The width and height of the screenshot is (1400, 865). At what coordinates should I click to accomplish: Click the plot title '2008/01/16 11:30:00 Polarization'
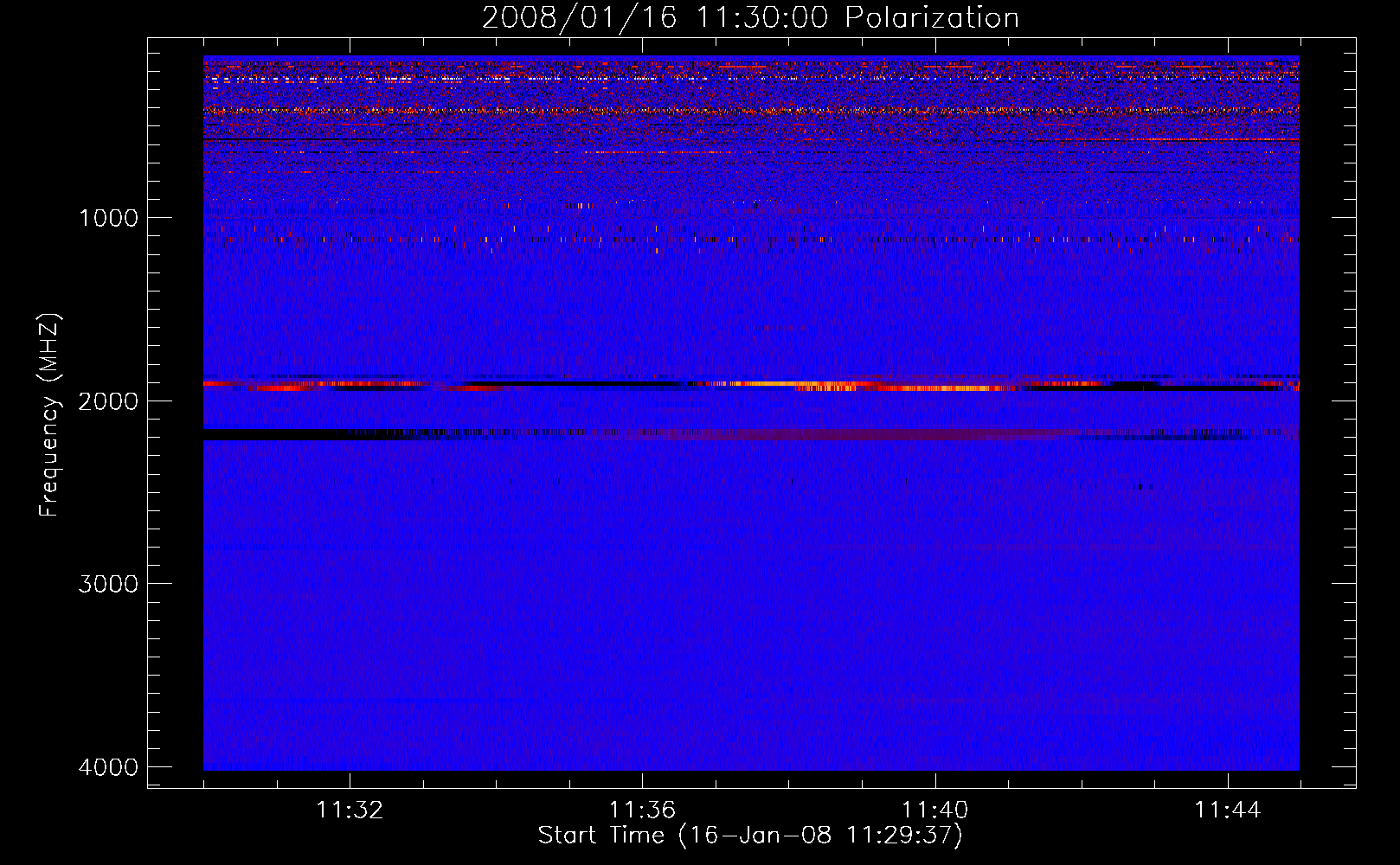750,17
